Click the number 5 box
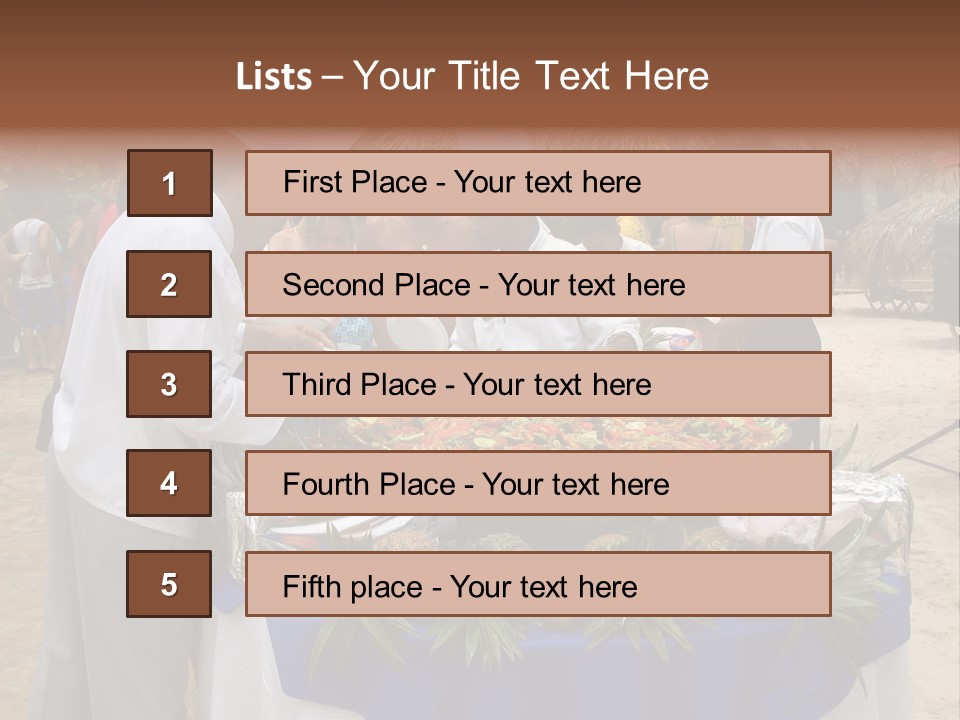This screenshot has height=720, width=960. click(x=169, y=584)
